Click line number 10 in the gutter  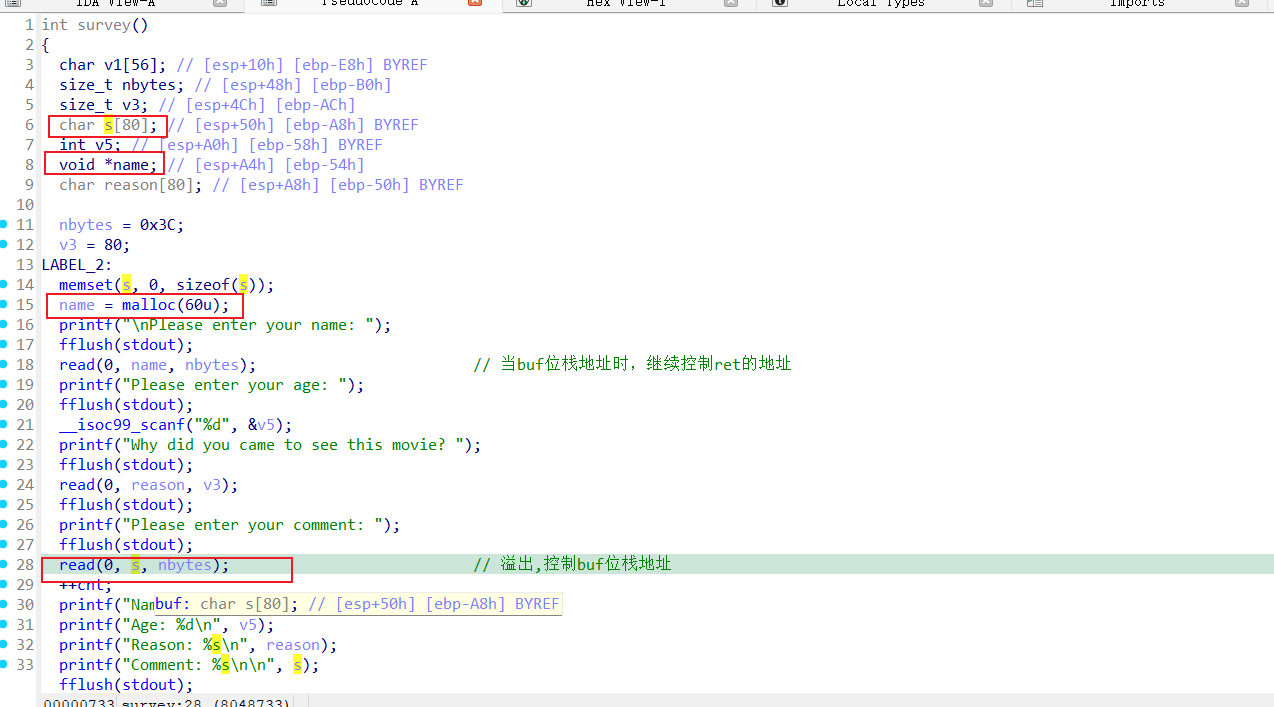[x=24, y=205]
